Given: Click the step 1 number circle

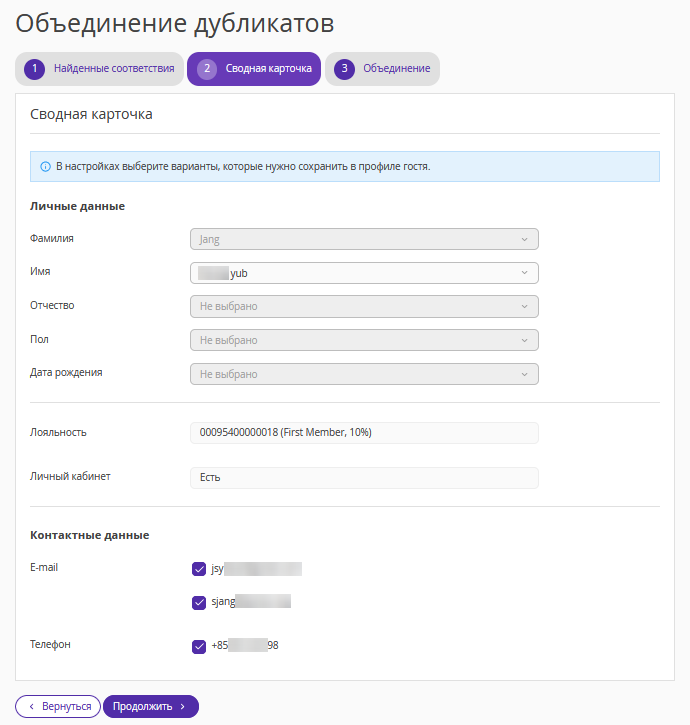Looking at the screenshot, I should click(35, 69).
